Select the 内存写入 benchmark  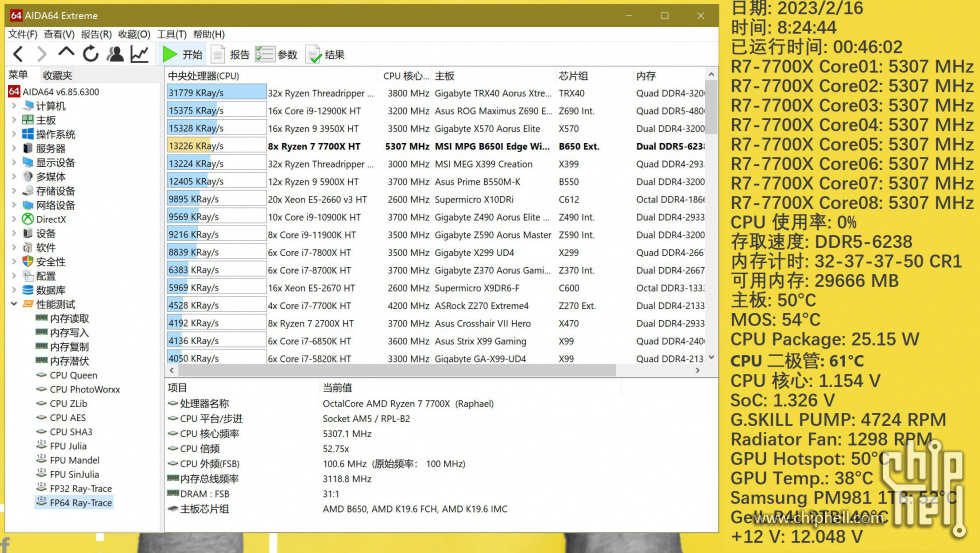62,332
